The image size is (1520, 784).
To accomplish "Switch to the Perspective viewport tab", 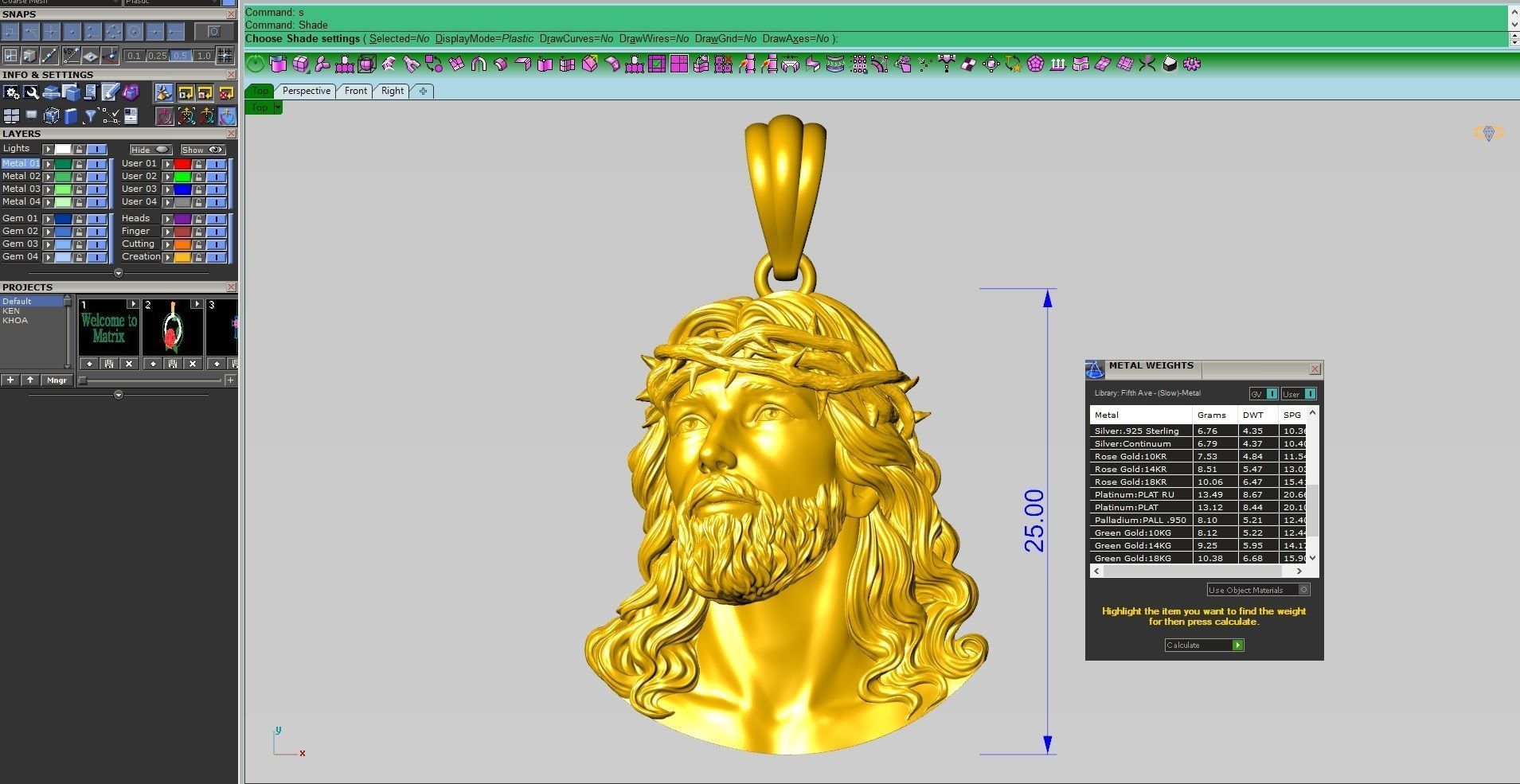I will tap(306, 91).
